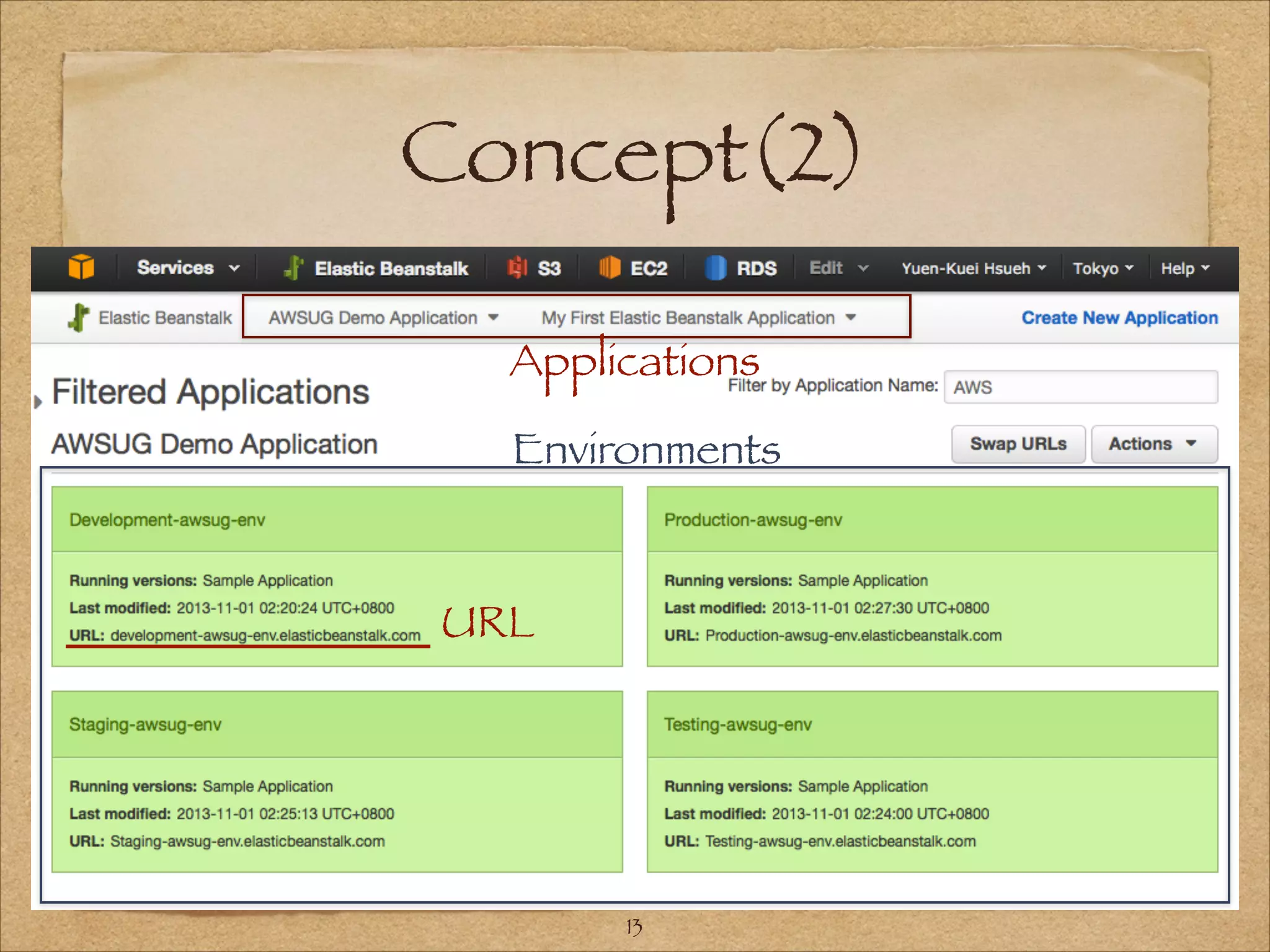Viewport: 1270px width, 952px height.
Task: Open the Edit shortcuts dropdown
Action: (x=838, y=268)
